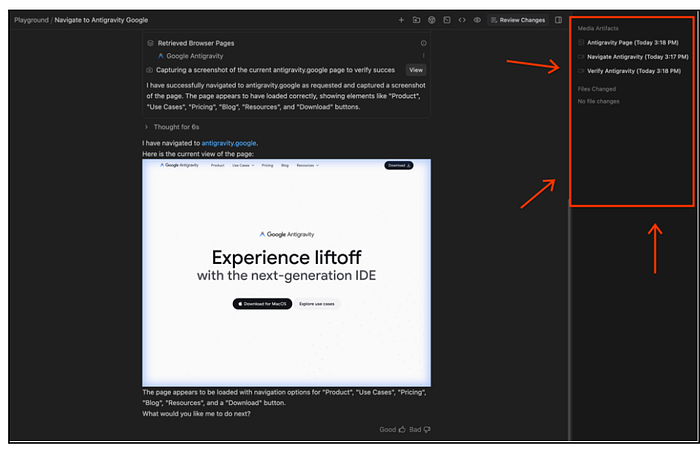
Task: Click the Download button in screenshot header
Action: 399,166
